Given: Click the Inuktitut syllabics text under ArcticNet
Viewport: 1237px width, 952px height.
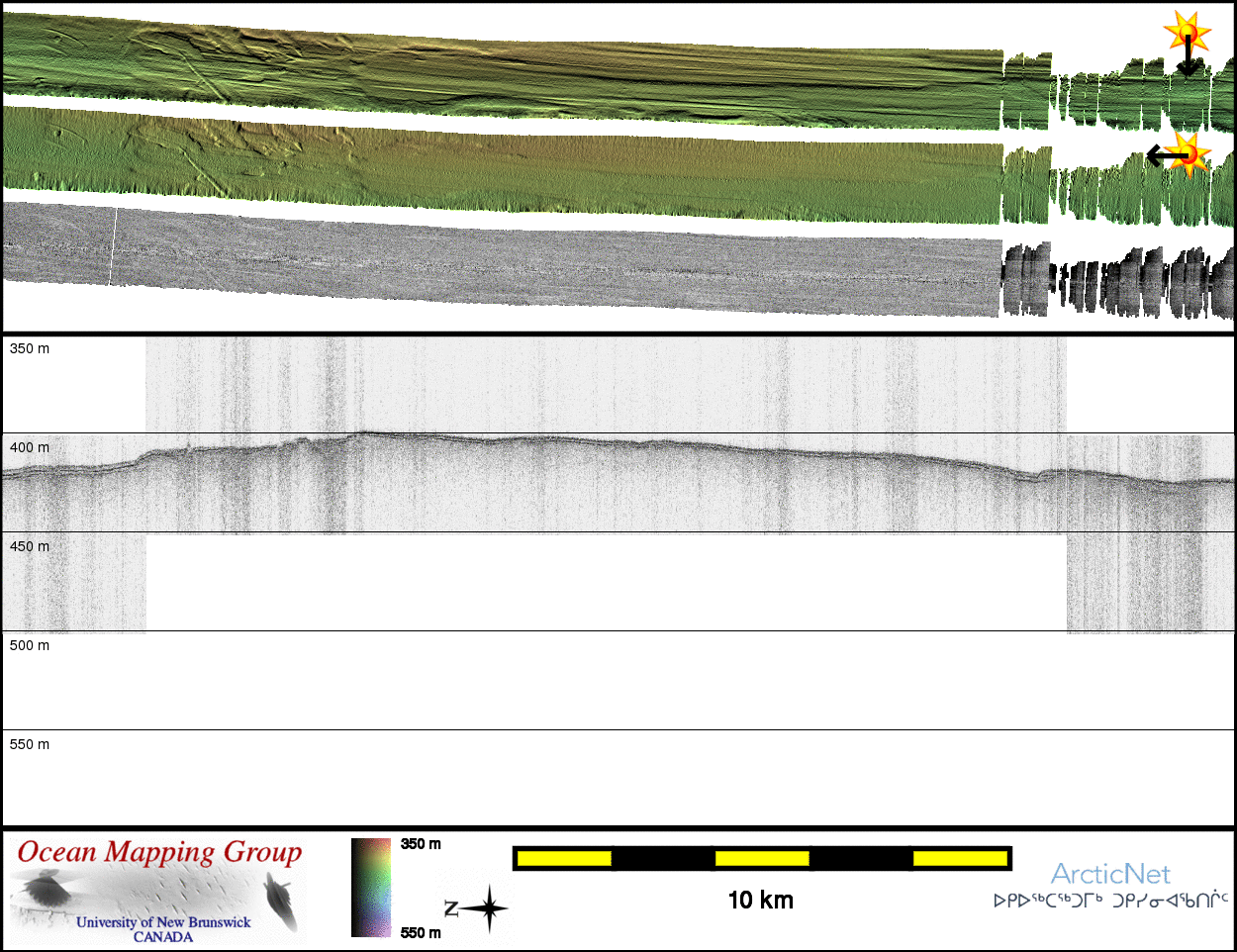Looking at the screenshot, I should point(1110,901).
